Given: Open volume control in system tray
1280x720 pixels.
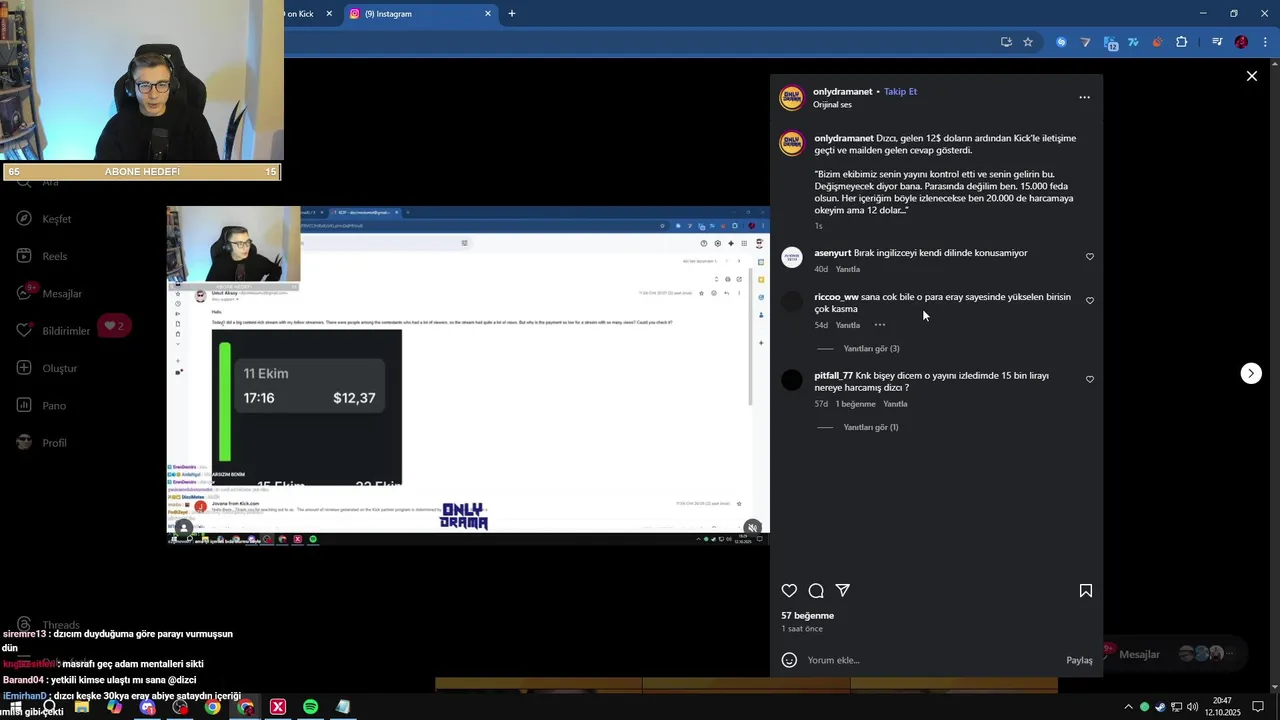Looking at the screenshot, I should (1192, 707).
